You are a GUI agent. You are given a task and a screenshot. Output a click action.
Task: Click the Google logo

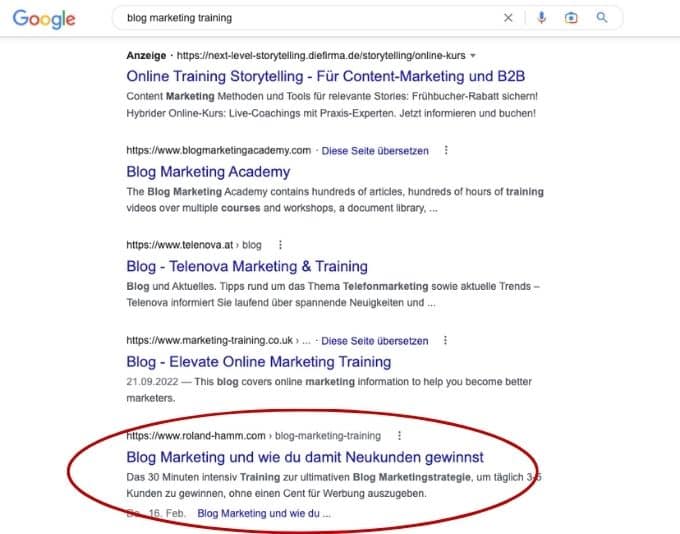tap(44, 19)
